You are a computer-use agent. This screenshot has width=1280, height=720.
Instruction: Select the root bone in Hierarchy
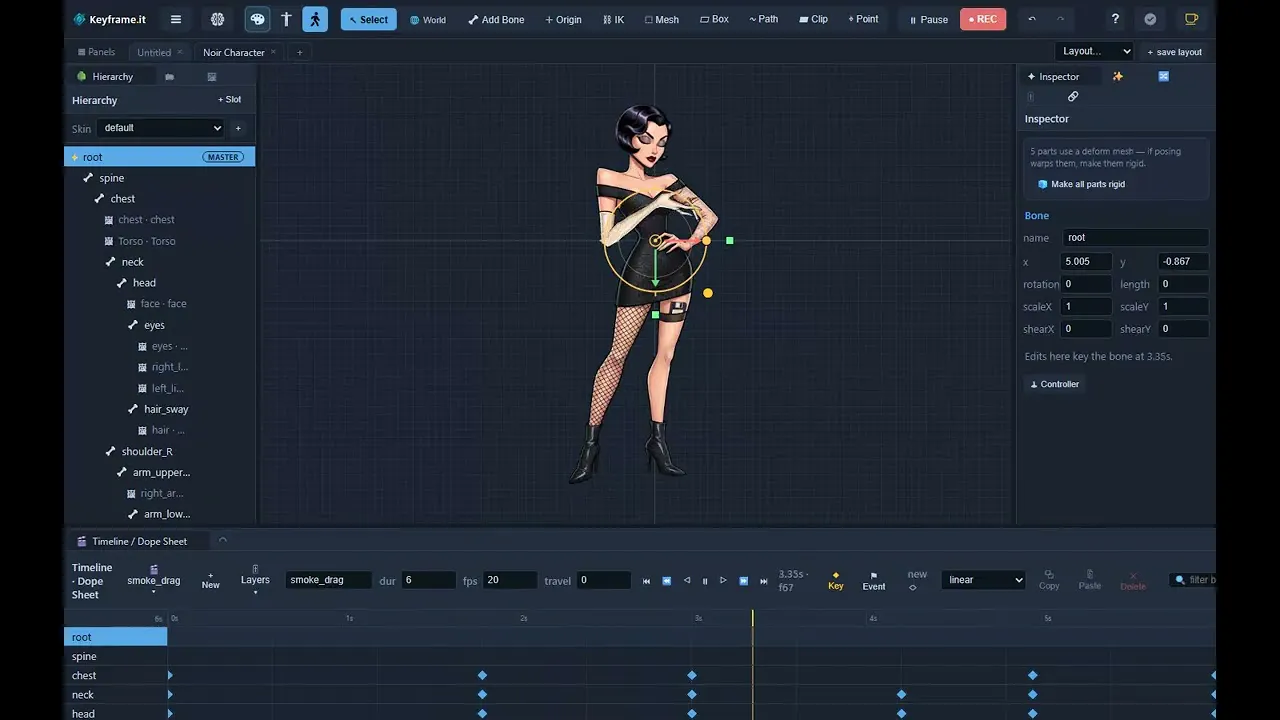[x=160, y=157]
